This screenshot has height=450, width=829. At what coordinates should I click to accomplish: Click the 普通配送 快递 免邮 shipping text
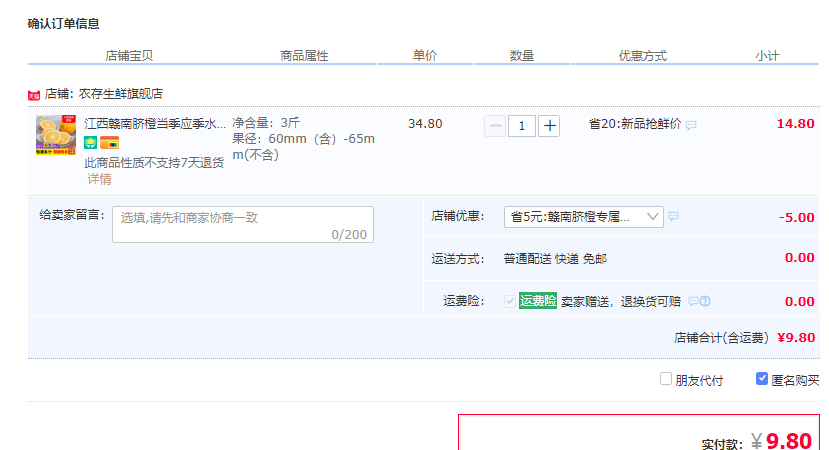click(x=555, y=259)
